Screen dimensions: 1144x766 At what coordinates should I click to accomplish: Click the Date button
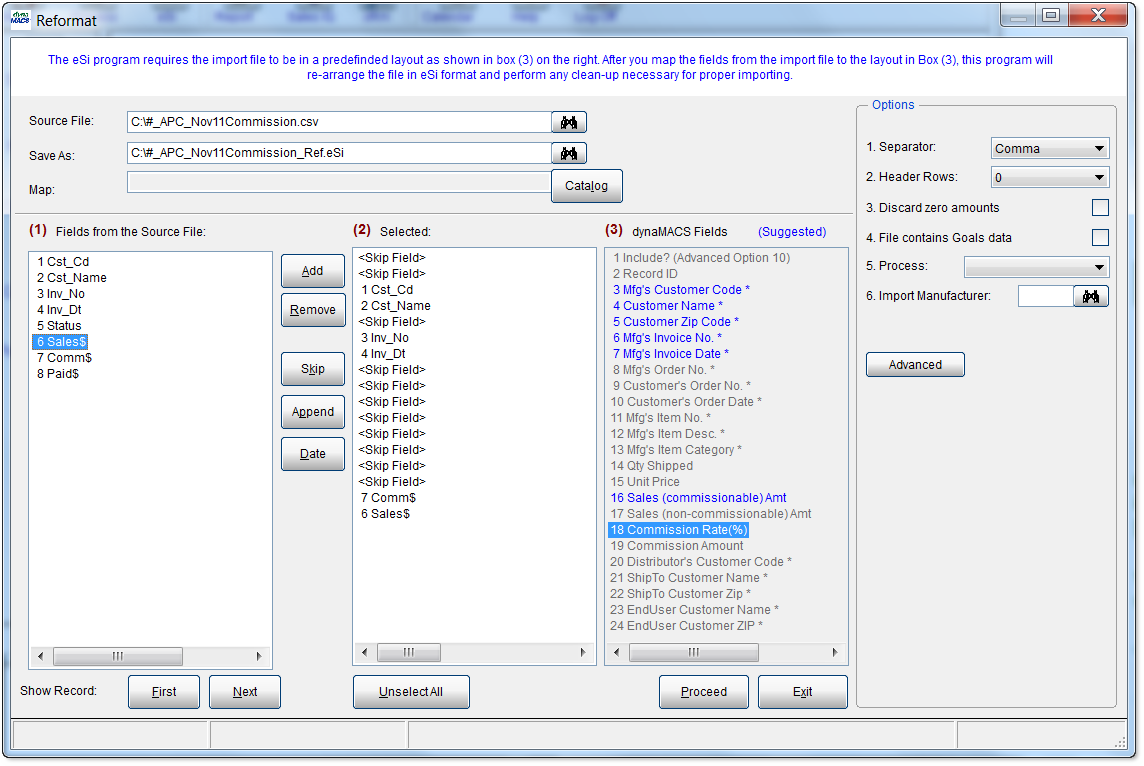312,454
